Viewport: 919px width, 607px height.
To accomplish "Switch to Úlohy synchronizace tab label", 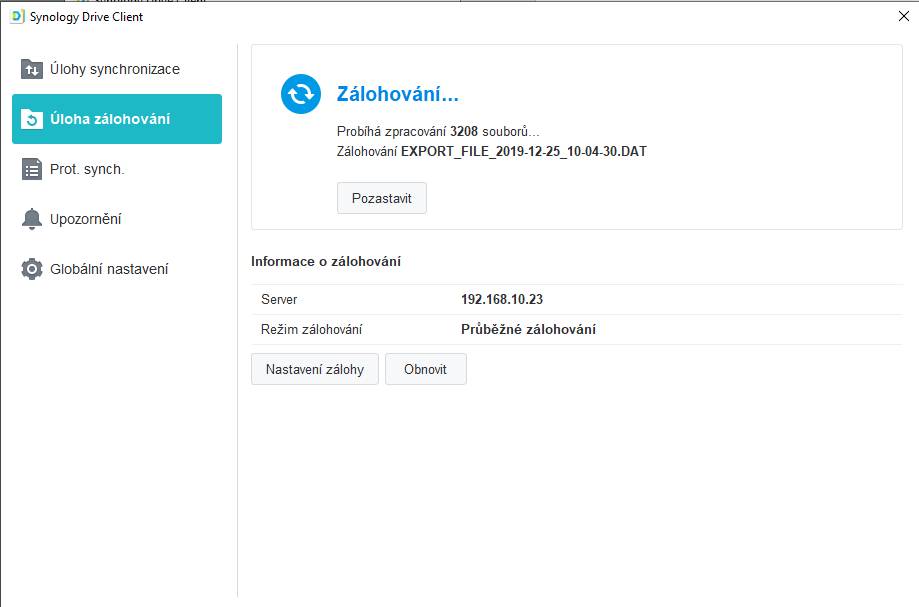I will pyautogui.click(x=115, y=69).
